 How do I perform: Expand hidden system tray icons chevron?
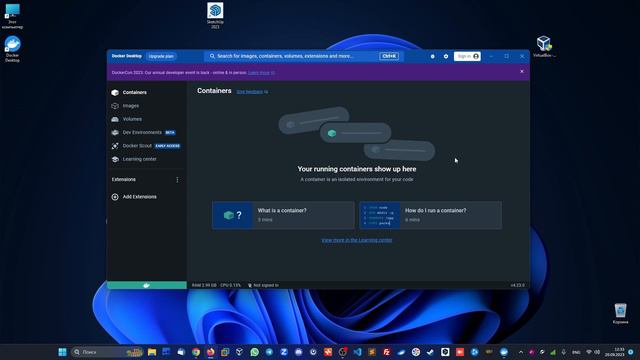tap(521, 352)
